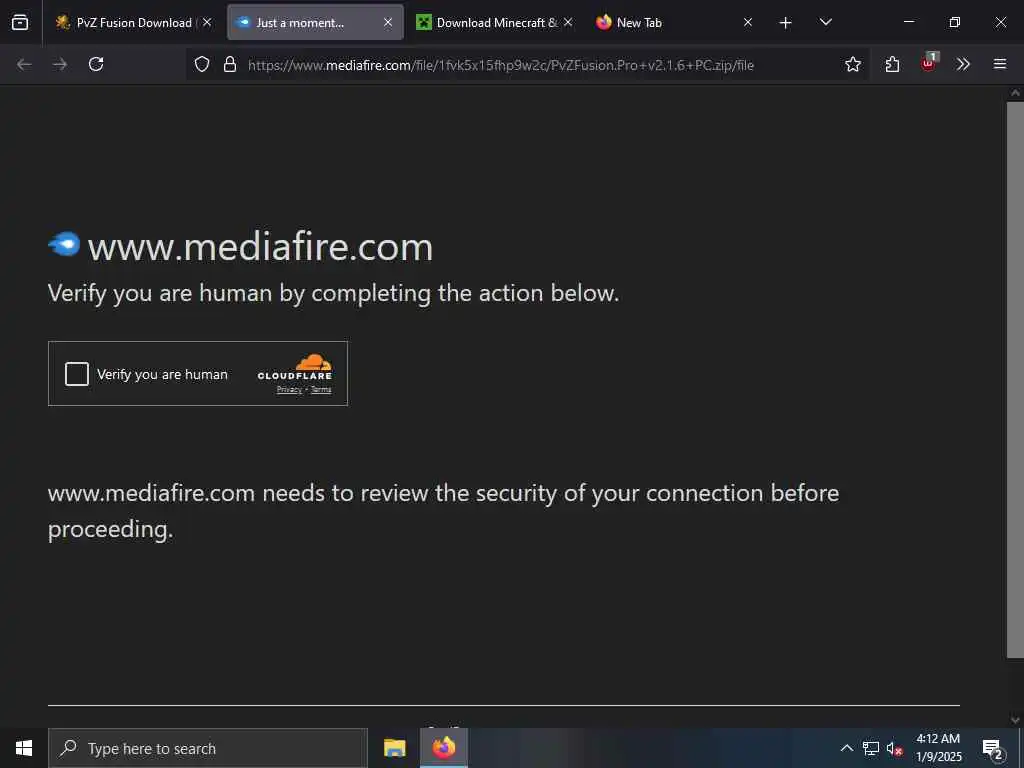1024x768 pixels.
Task: Open uBlock Origin extension icon
Action: pyautogui.click(x=929, y=63)
